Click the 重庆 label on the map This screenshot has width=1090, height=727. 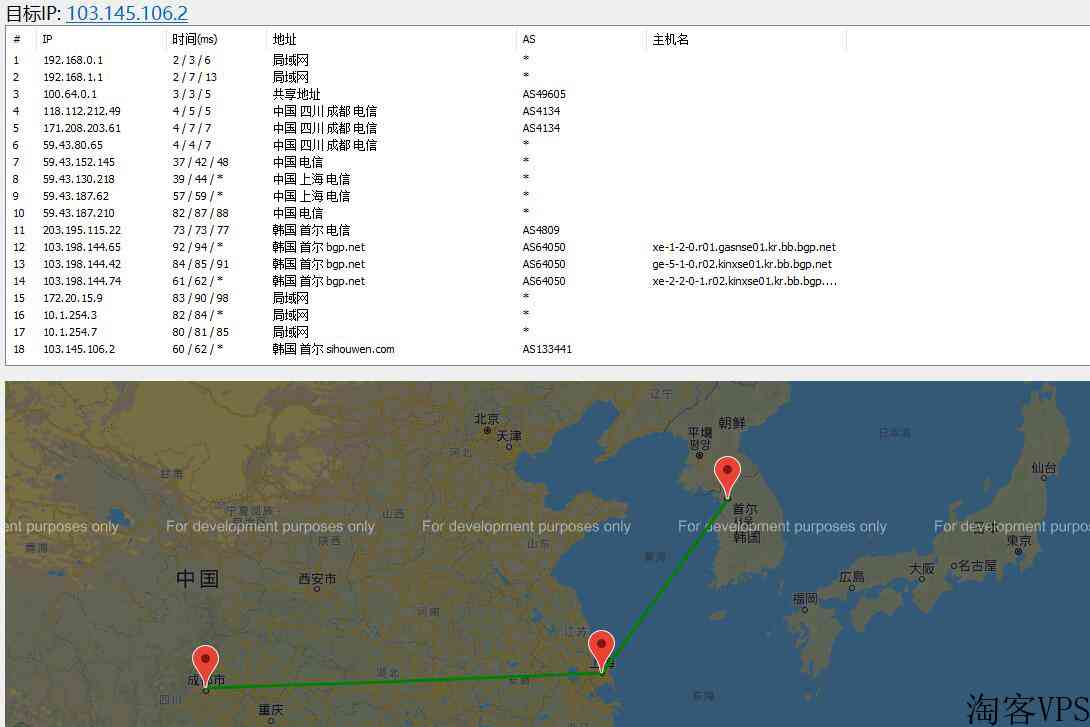pos(271,710)
